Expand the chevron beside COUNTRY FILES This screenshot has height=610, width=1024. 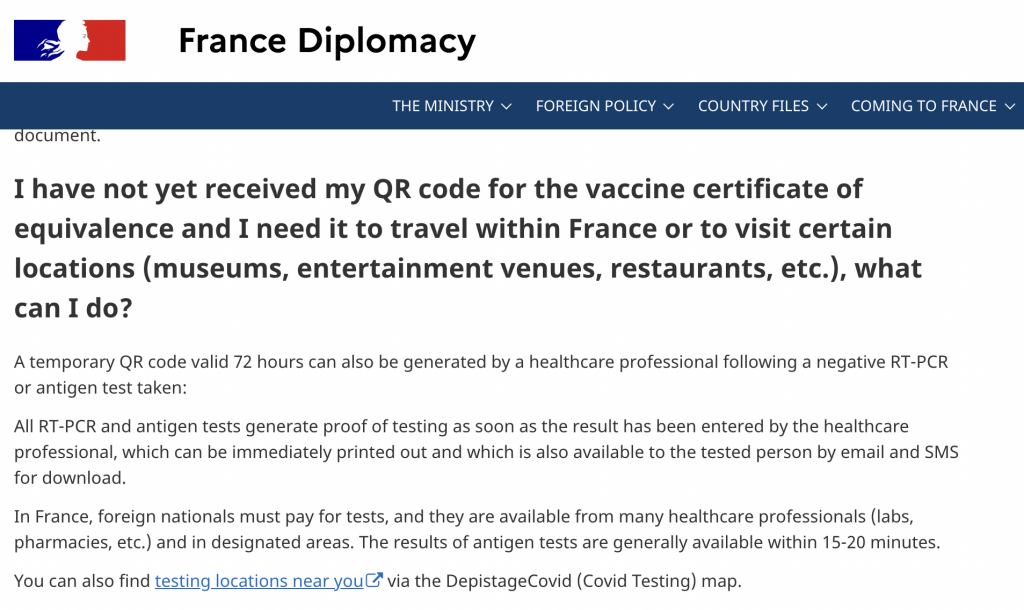822,106
